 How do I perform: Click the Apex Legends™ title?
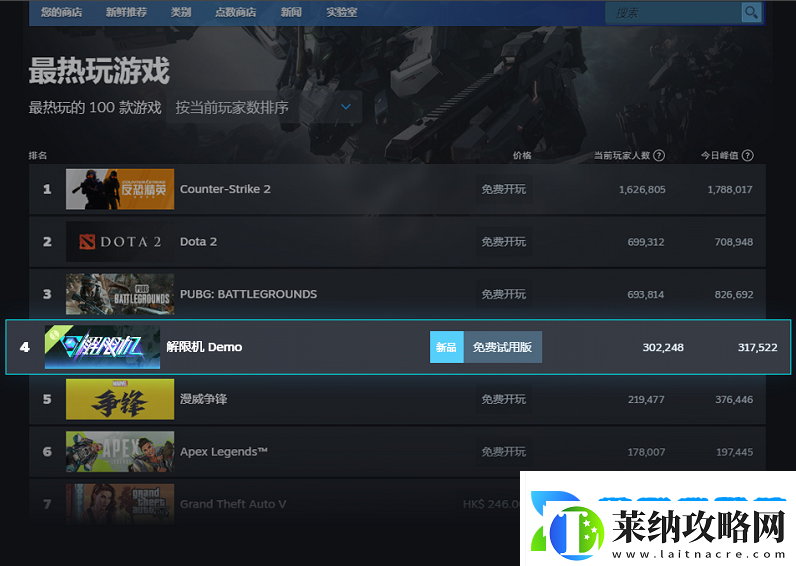(x=223, y=451)
